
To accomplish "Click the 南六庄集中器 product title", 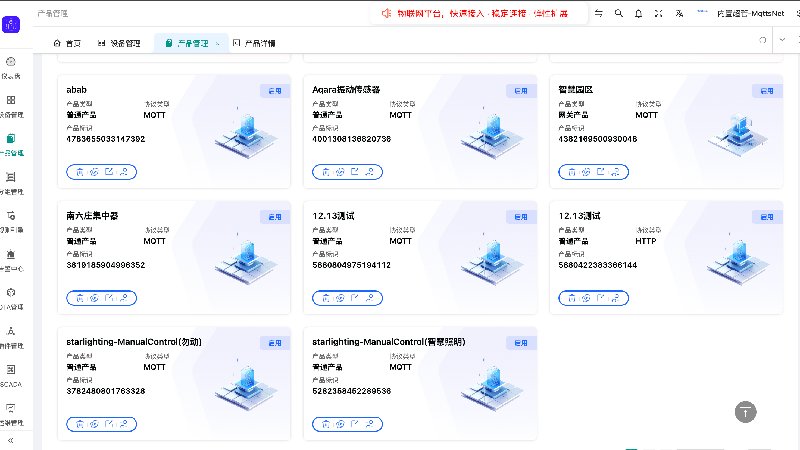I will (92, 216).
